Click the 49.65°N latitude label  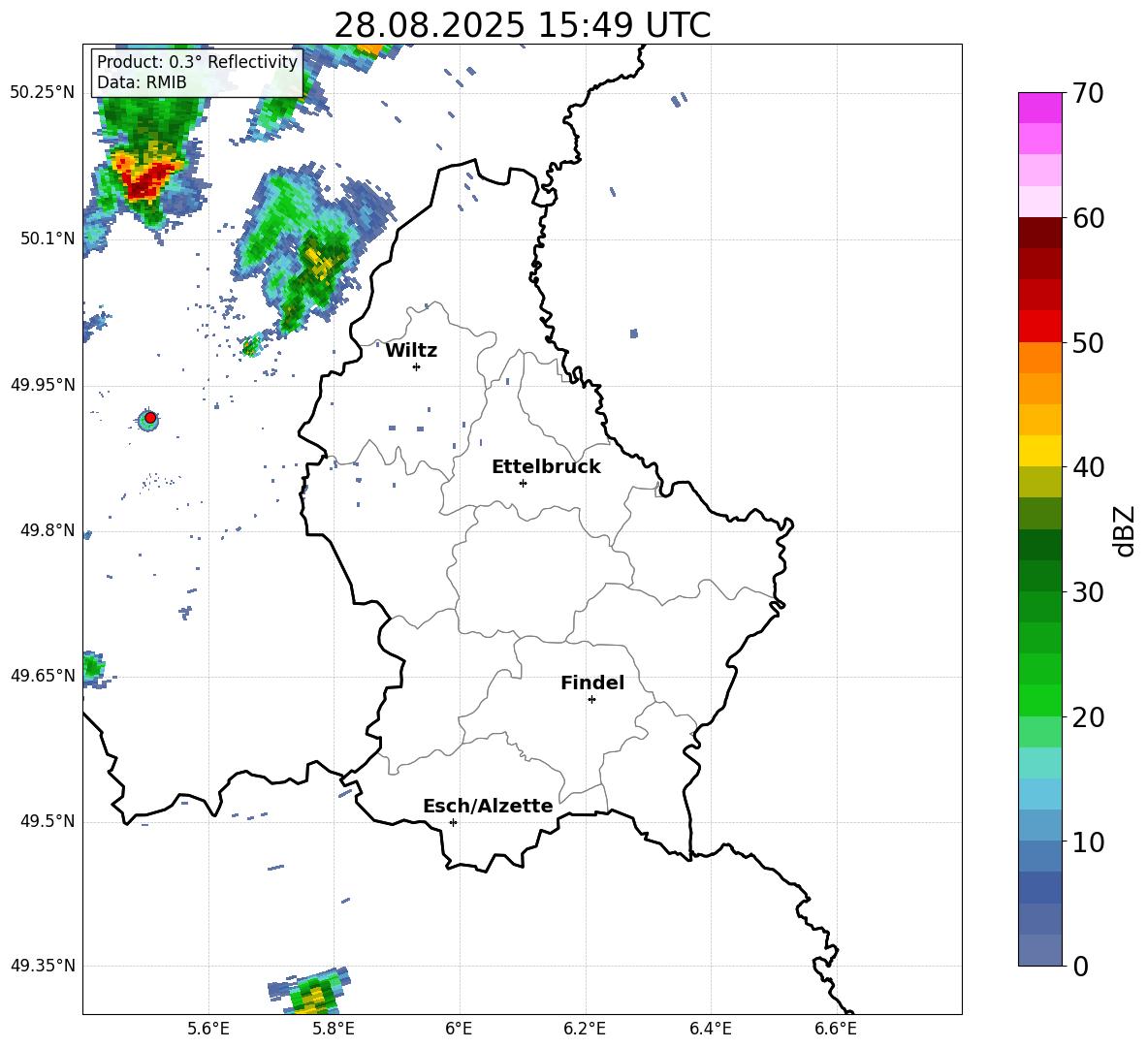[43, 676]
